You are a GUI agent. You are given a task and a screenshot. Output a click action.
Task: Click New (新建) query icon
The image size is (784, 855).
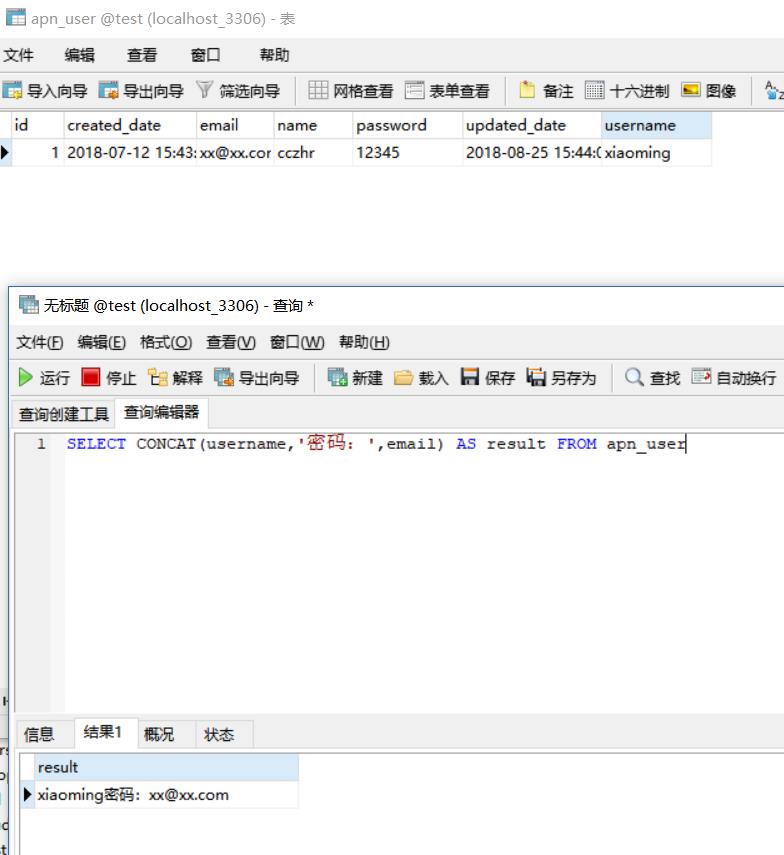click(338, 377)
